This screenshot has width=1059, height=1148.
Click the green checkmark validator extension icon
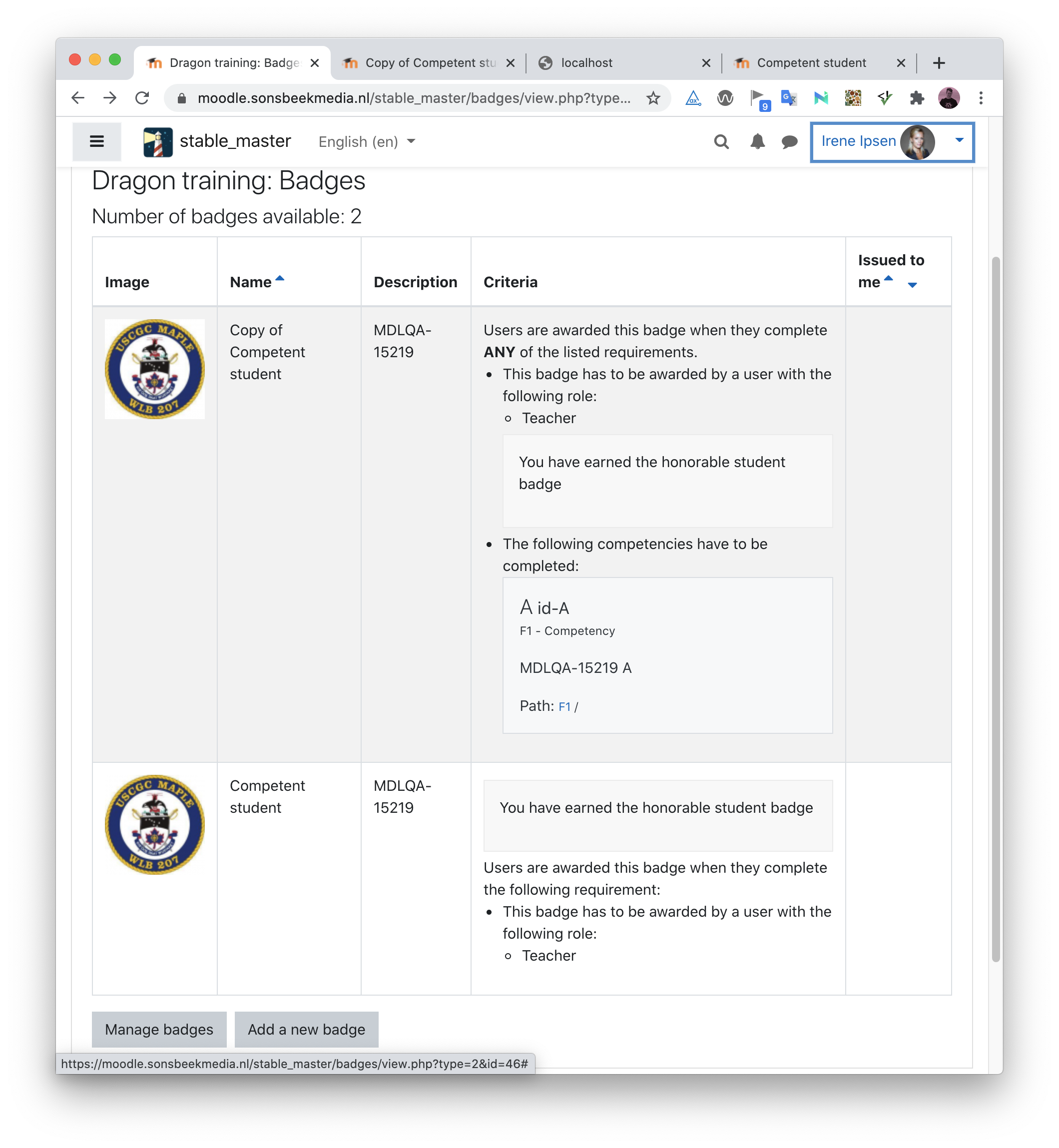point(885,98)
